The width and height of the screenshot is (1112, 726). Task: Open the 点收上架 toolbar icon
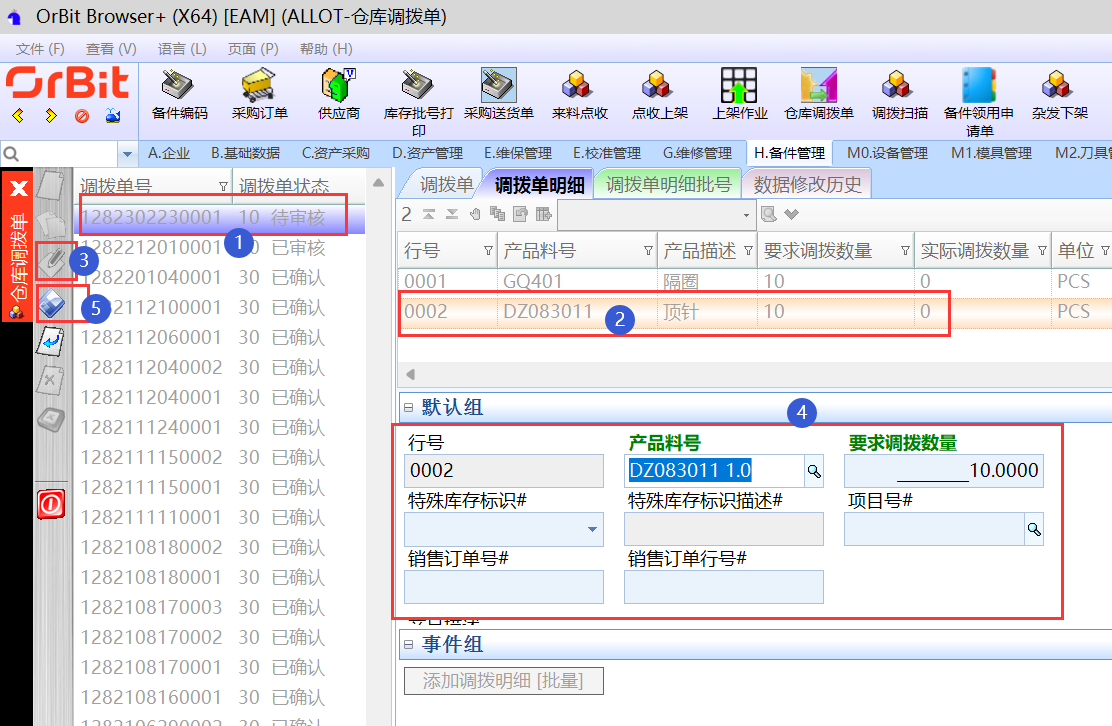pos(657,85)
